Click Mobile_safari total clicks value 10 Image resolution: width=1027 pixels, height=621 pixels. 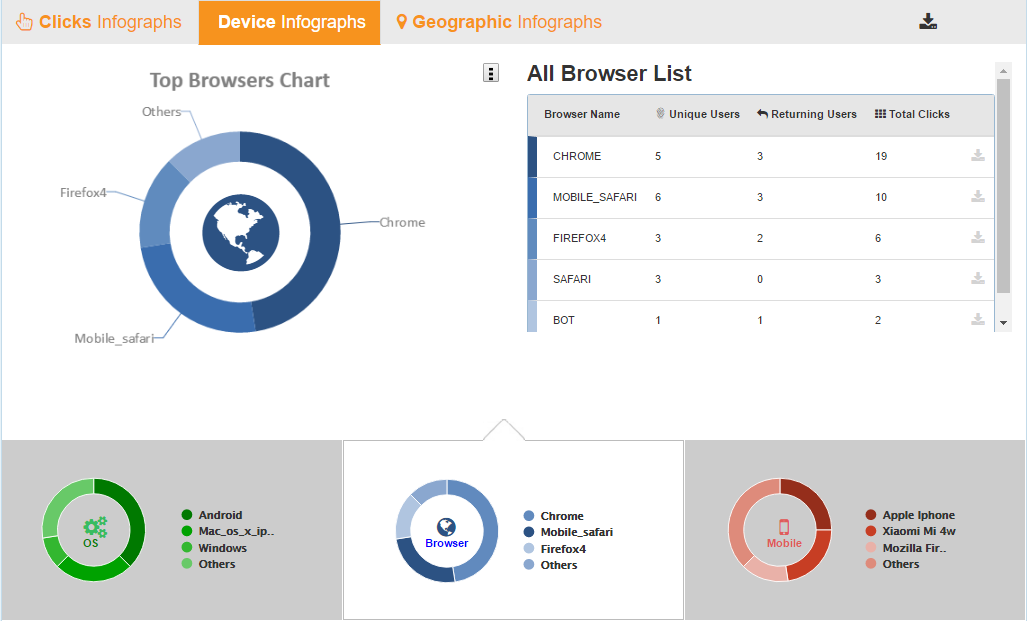coord(881,197)
